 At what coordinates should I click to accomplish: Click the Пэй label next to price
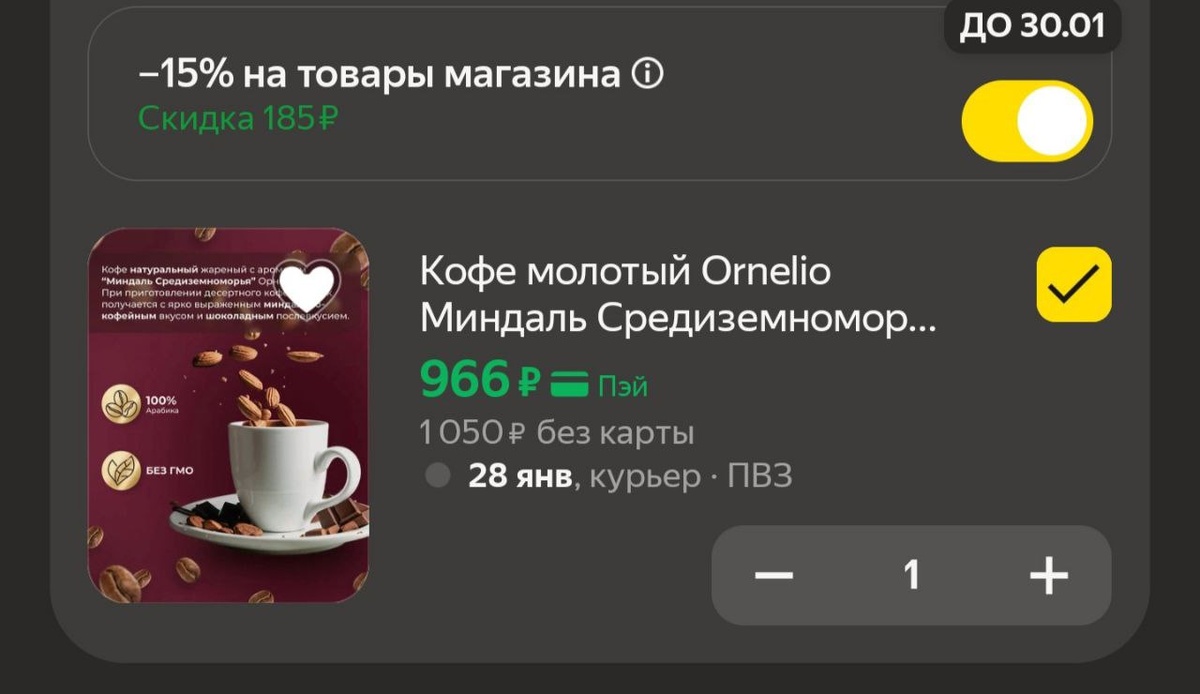pos(623,385)
